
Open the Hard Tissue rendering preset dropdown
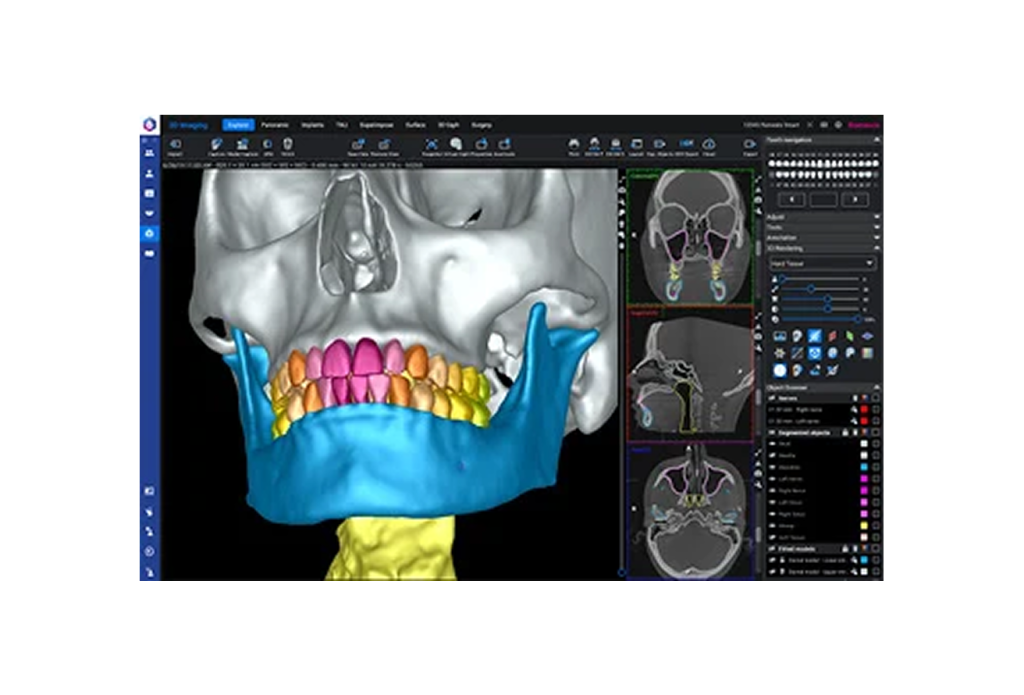[822, 263]
